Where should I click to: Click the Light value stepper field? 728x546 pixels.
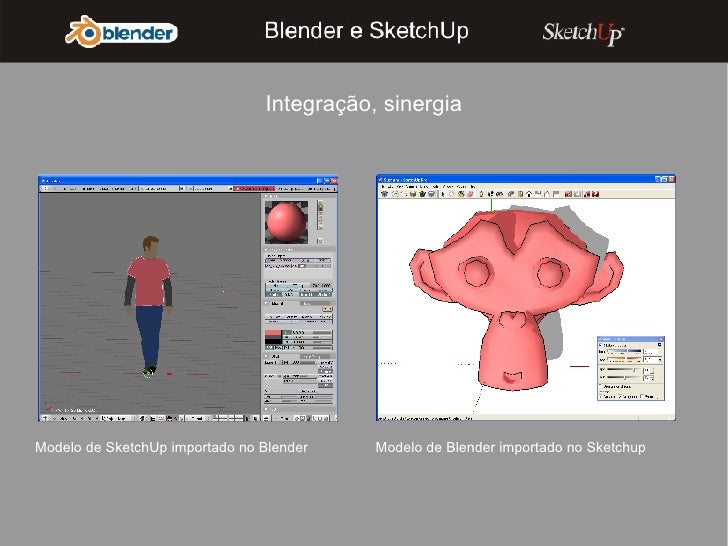(x=649, y=370)
